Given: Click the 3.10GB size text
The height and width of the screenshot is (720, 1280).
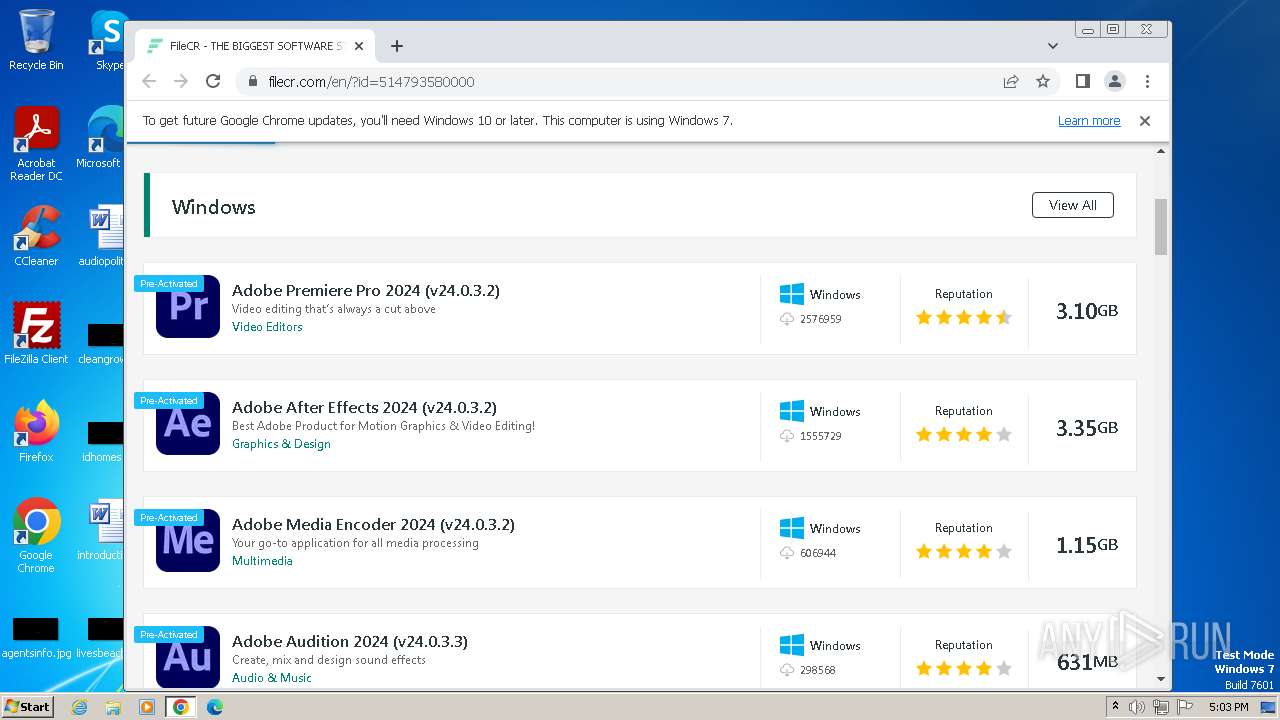Looking at the screenshot, I should point(1087,311).
